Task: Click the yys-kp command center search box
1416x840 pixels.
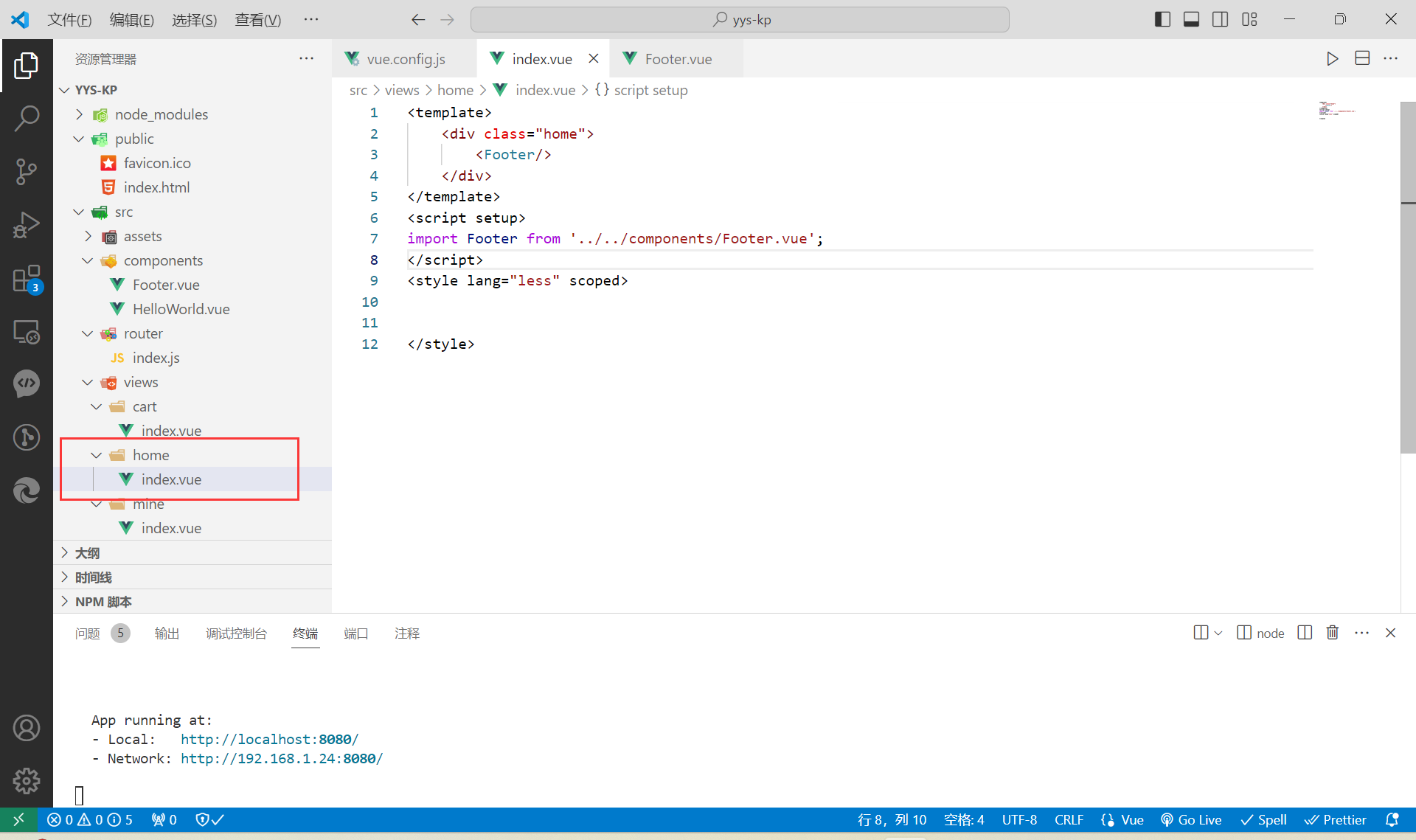Action: [740, 20]
